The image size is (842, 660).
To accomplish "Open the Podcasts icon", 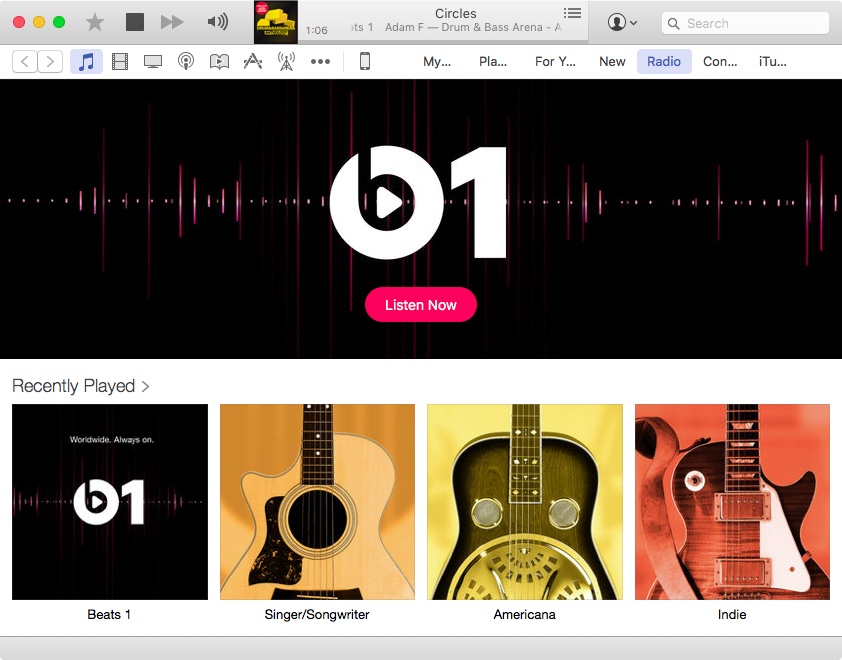I will pos(186,61).
